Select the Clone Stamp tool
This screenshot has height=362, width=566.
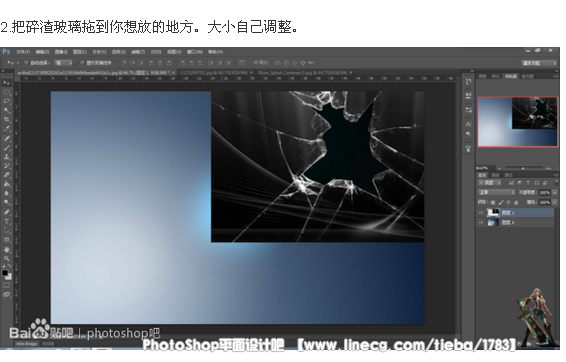[x=6, y=157]
